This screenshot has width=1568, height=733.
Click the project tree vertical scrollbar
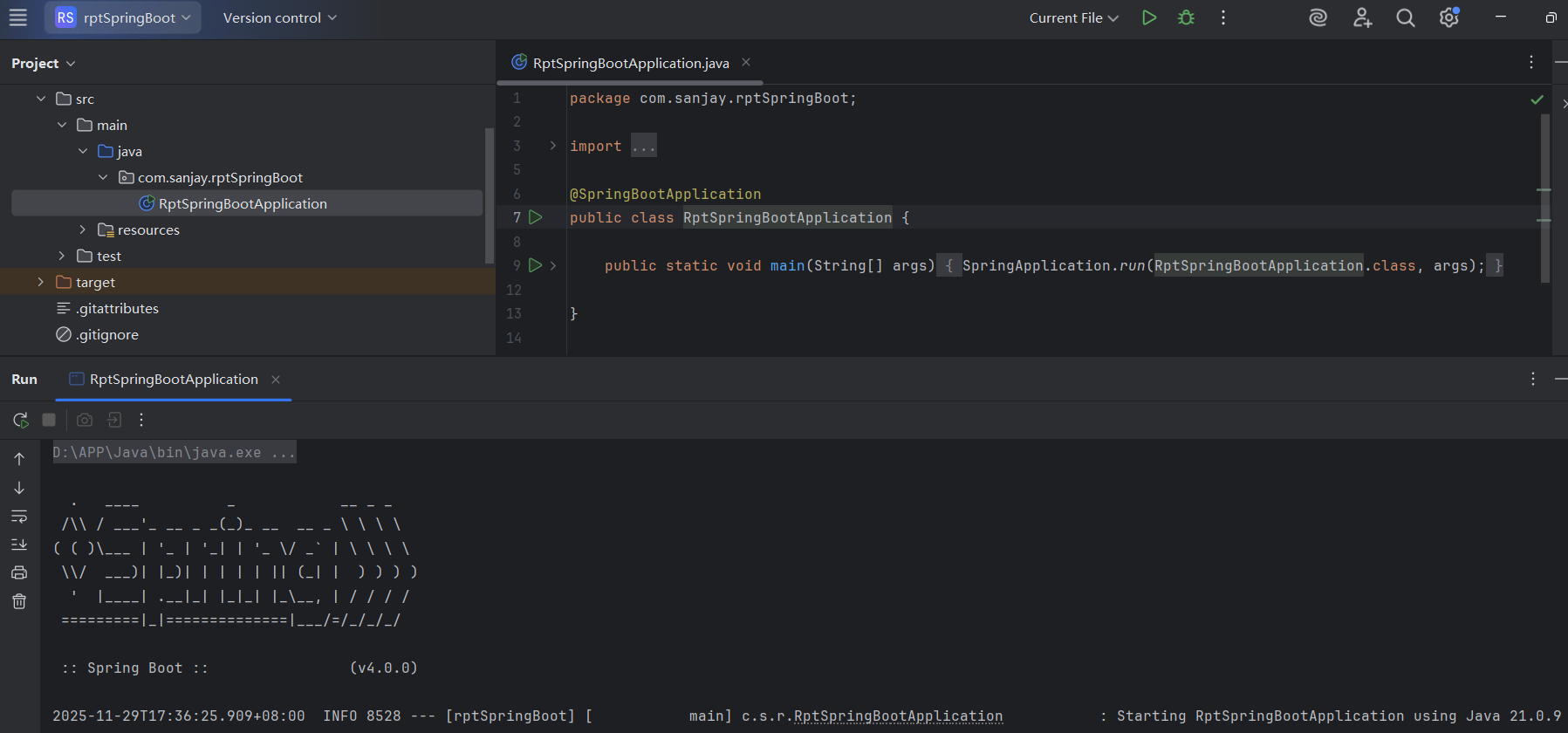pyautogui.click(x=490, y=195)
